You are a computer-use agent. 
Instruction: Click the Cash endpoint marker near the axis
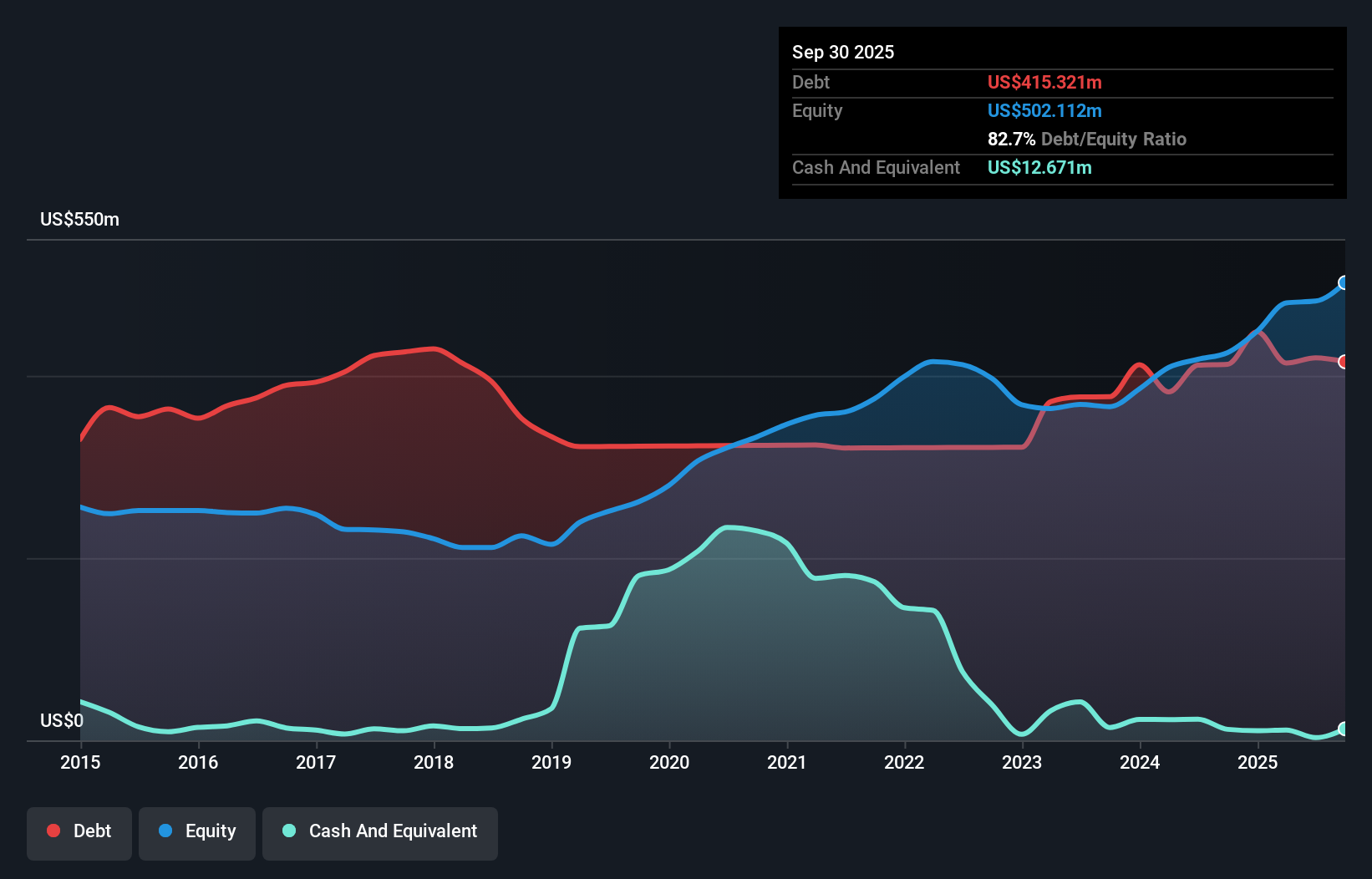click(1344, 729)
